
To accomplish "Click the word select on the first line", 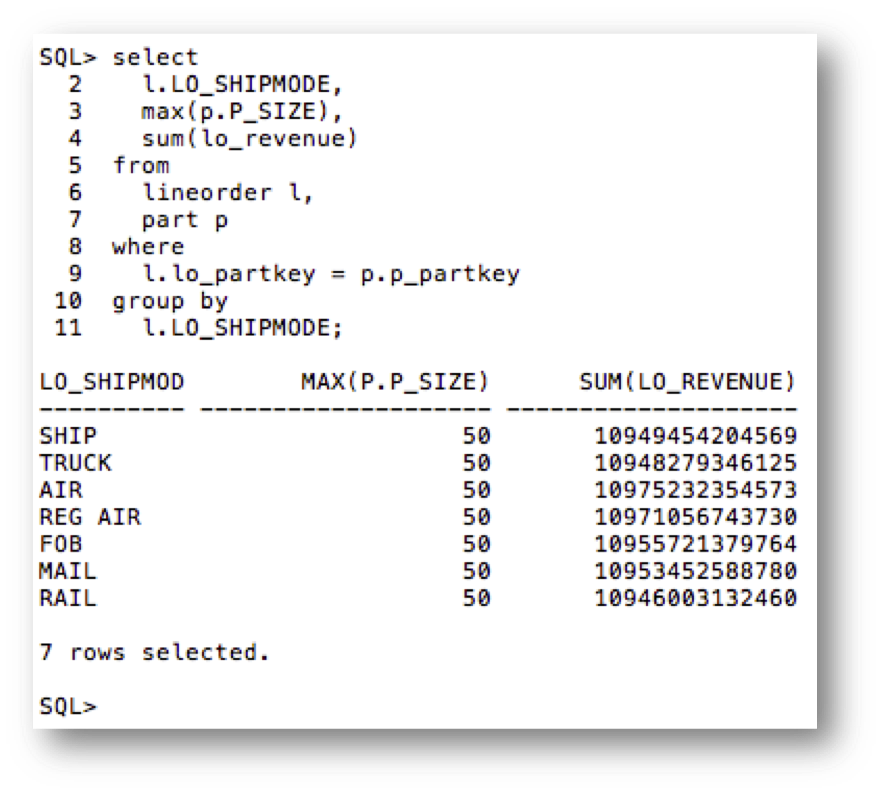I will (x=155, y=57).
